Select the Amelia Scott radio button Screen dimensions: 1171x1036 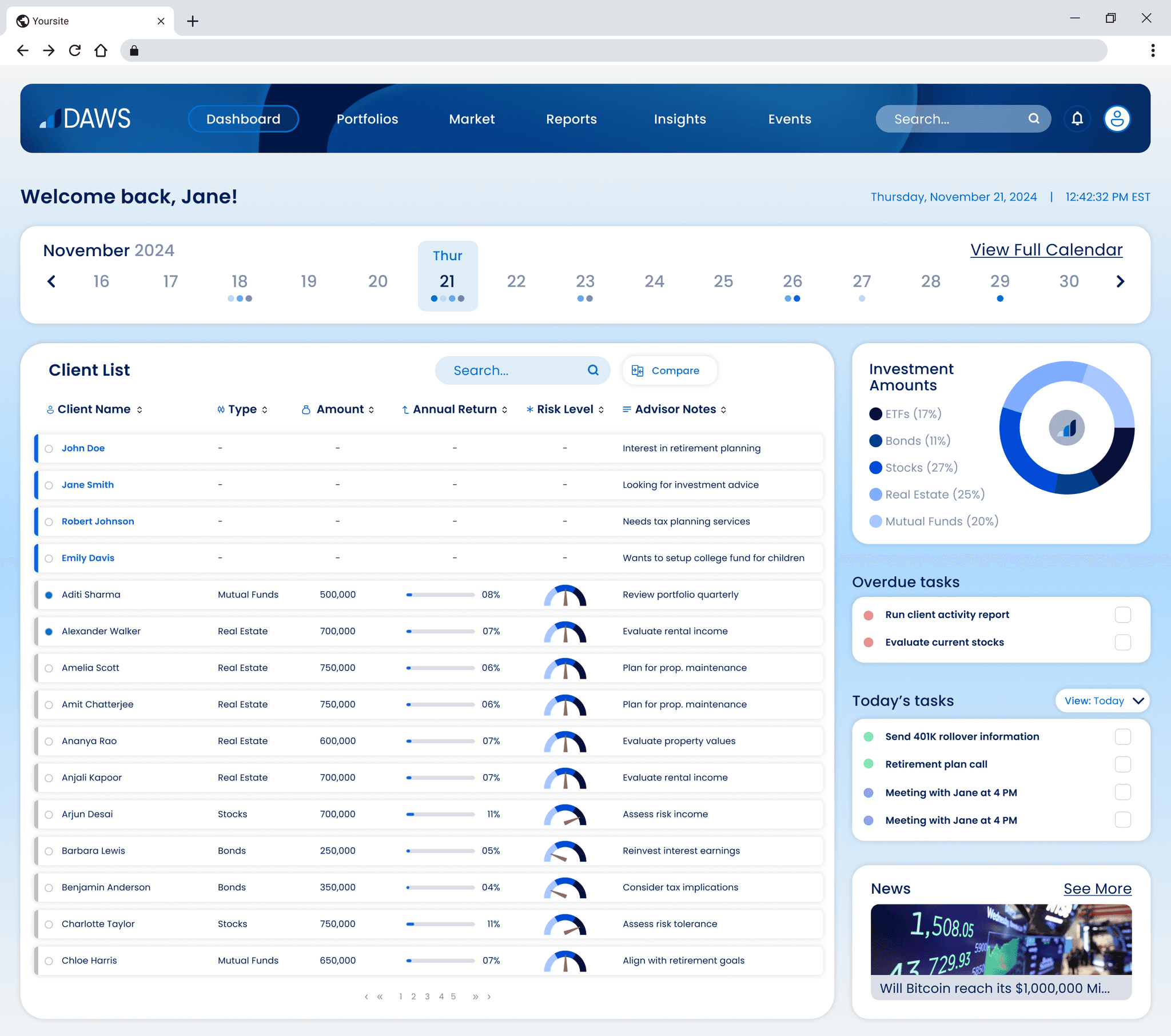49,668
